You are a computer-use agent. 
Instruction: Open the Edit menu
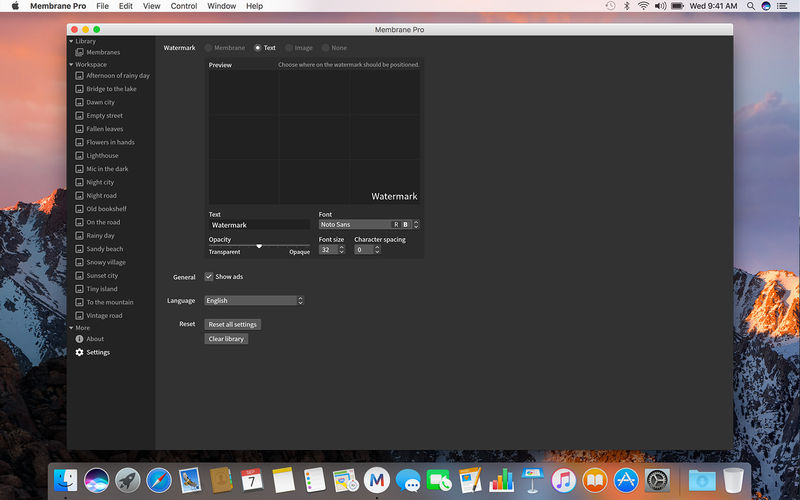pos(126,6)
